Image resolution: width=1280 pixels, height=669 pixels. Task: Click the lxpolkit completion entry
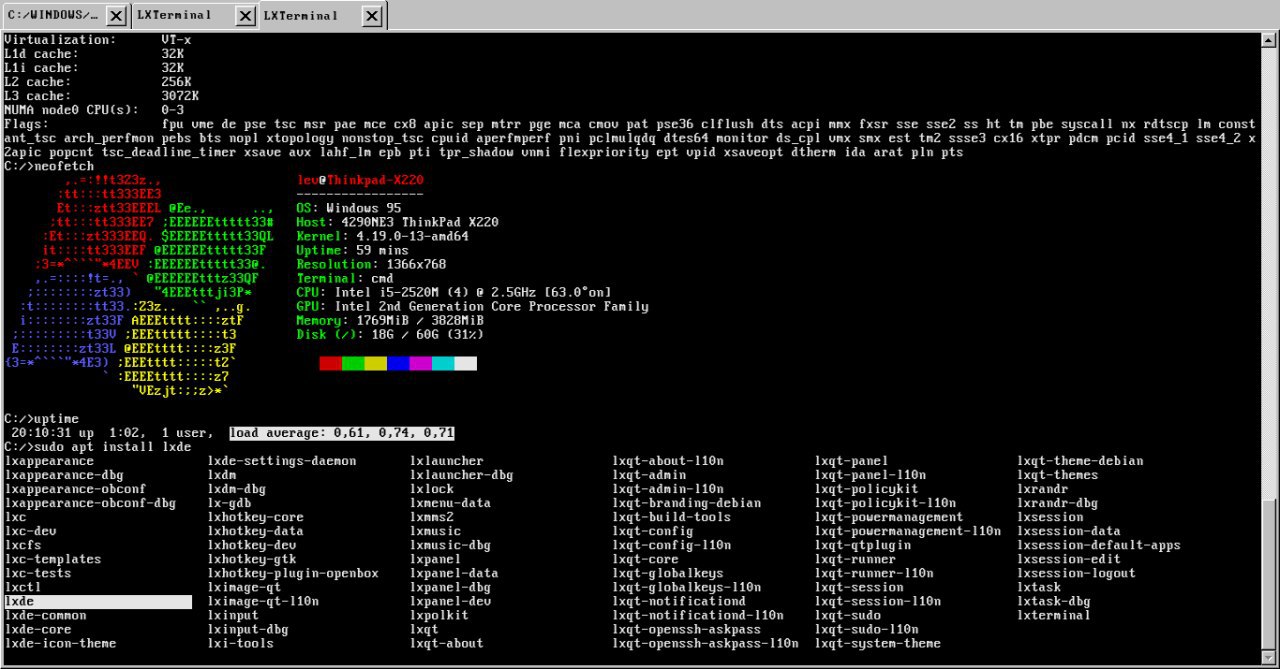440,615
